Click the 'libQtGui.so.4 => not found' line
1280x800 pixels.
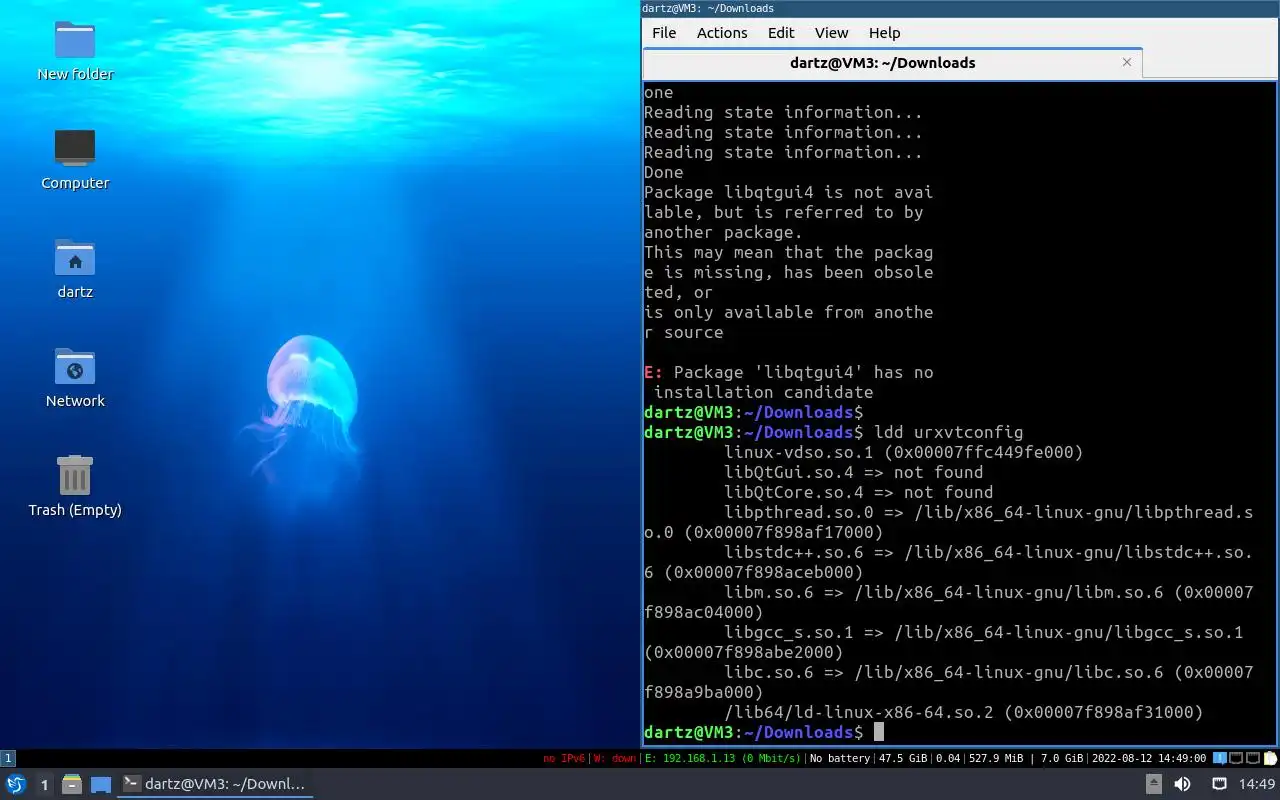tap(853, 472)
